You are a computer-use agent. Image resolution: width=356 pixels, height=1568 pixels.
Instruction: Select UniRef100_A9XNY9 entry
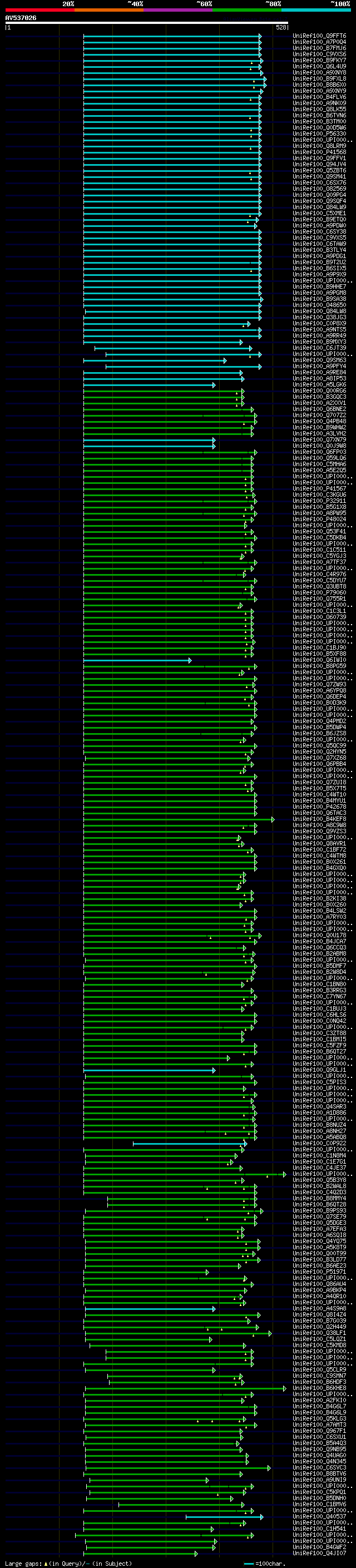[x=319, y=91]
